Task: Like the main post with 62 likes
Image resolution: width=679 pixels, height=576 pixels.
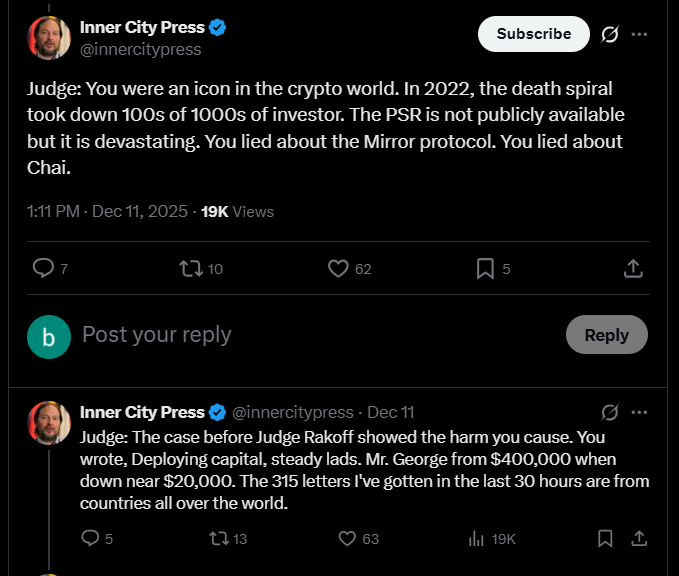Action: (x=338, y=268)
